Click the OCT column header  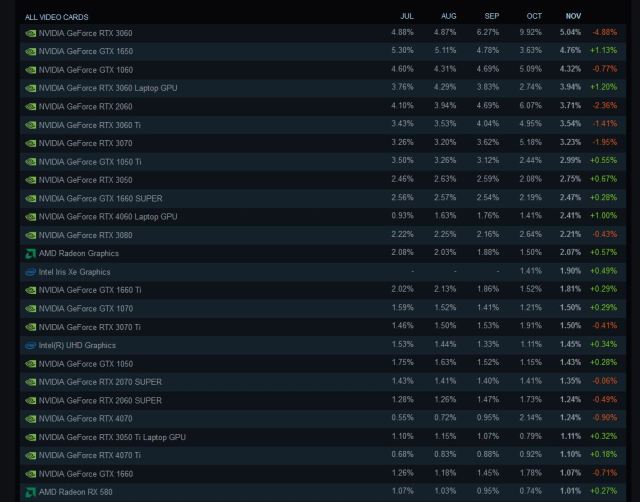point(533,16)
